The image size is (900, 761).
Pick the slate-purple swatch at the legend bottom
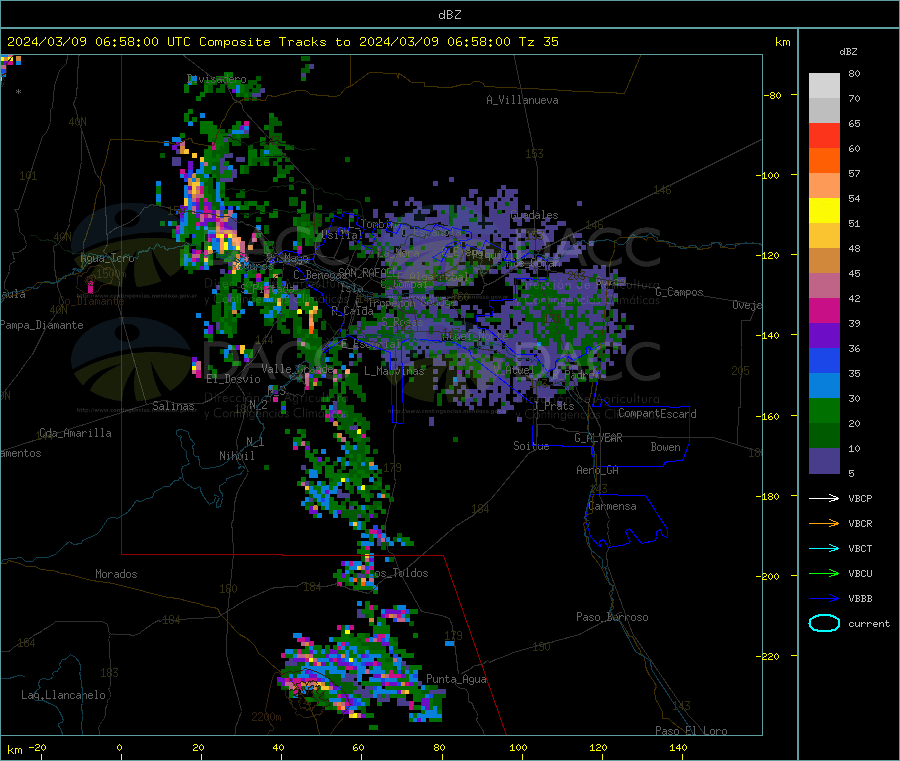click(824, 461)
